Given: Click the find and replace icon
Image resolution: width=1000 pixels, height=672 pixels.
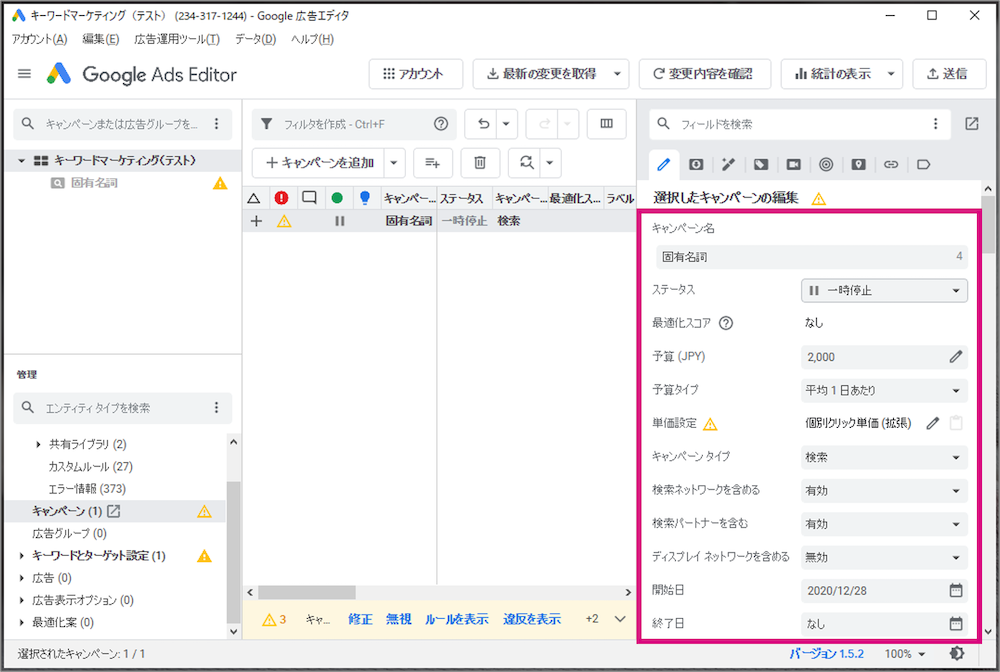Looking at the screenshot, I should pos(526,163).
